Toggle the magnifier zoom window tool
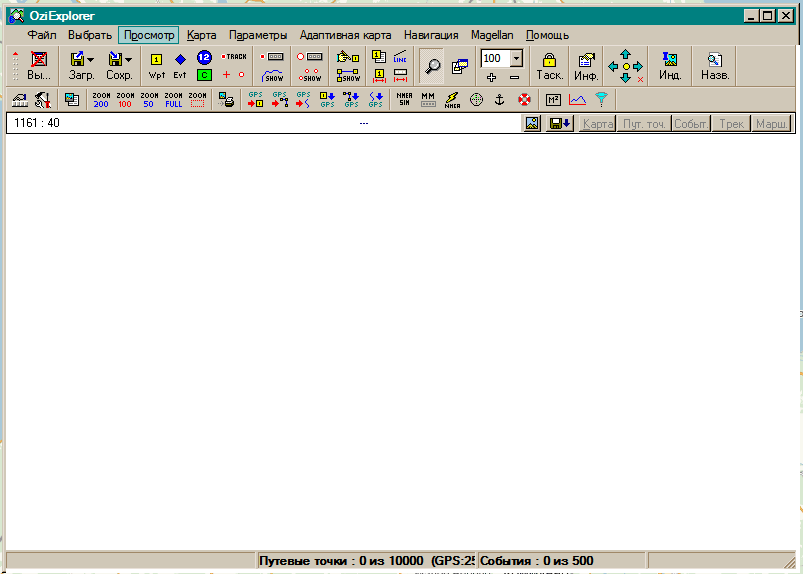The width and height of the screenshot is (803, 574). (432, 66)
